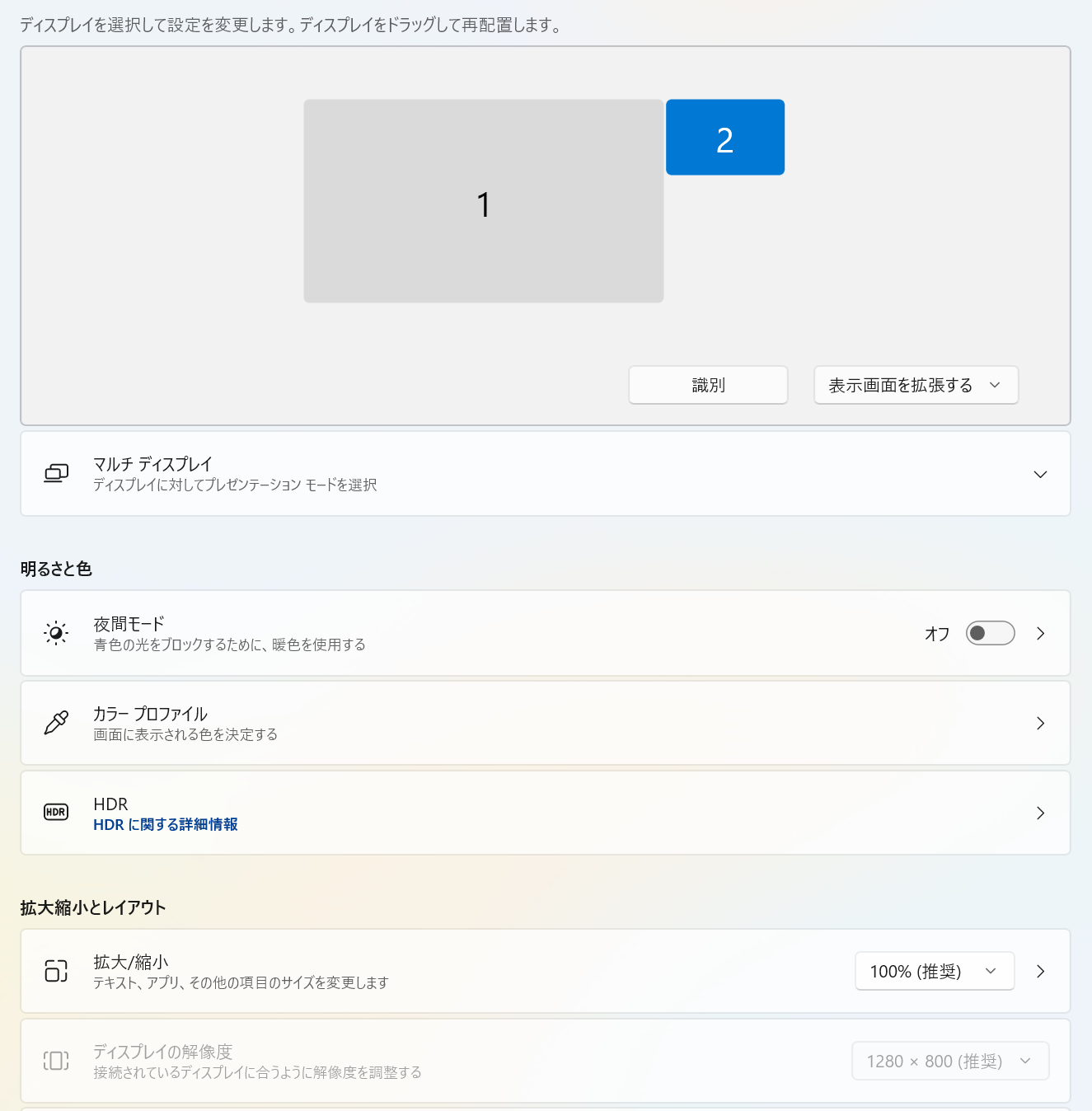Image resolution: width=1092 pixels, height=1111 pixels.
Task: Select display 2 in the diagram
Action: tap(724, 137)
